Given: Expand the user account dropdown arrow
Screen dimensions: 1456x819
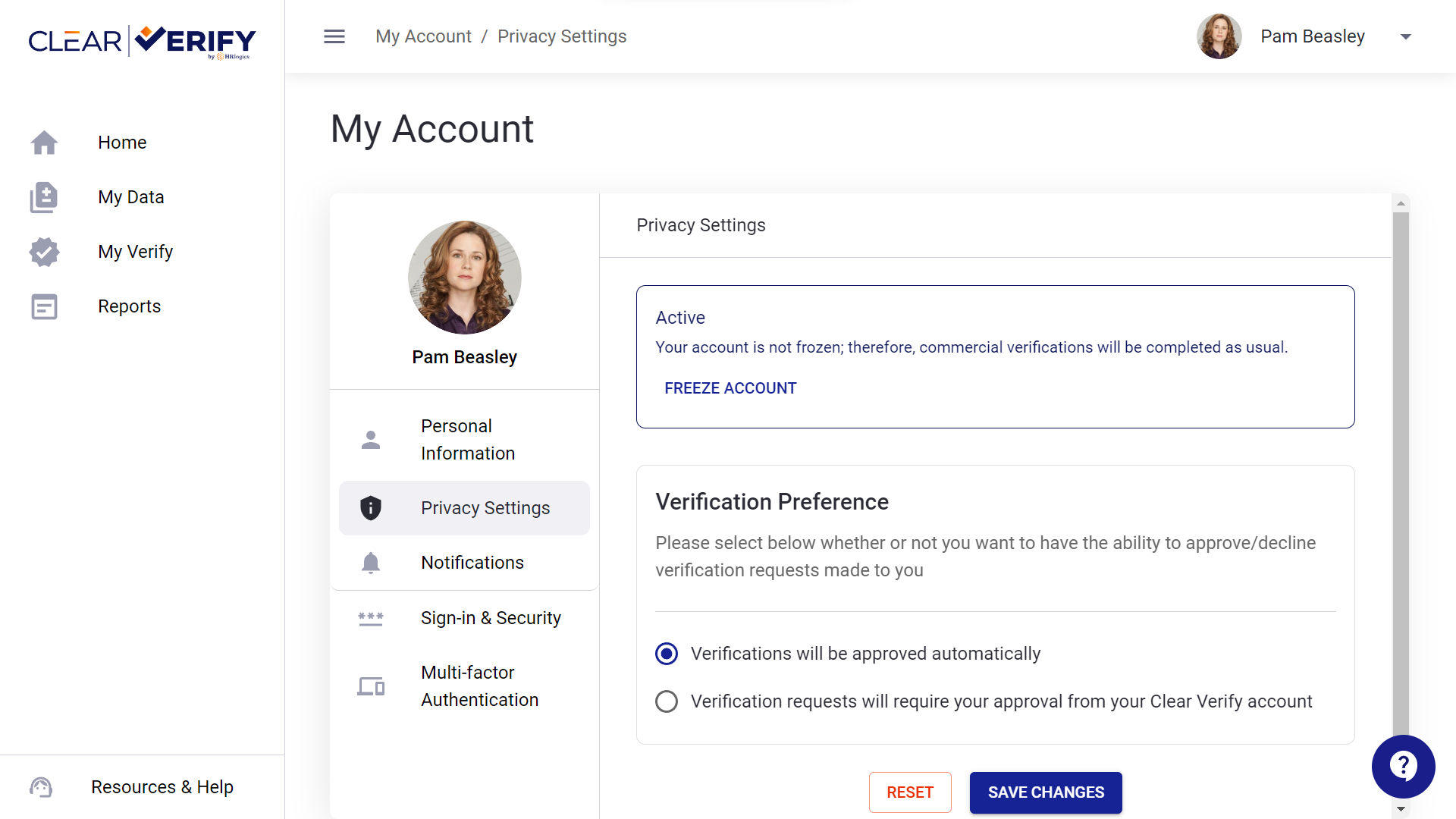Looking at the screenshot, I should [x=1406, y=36].
